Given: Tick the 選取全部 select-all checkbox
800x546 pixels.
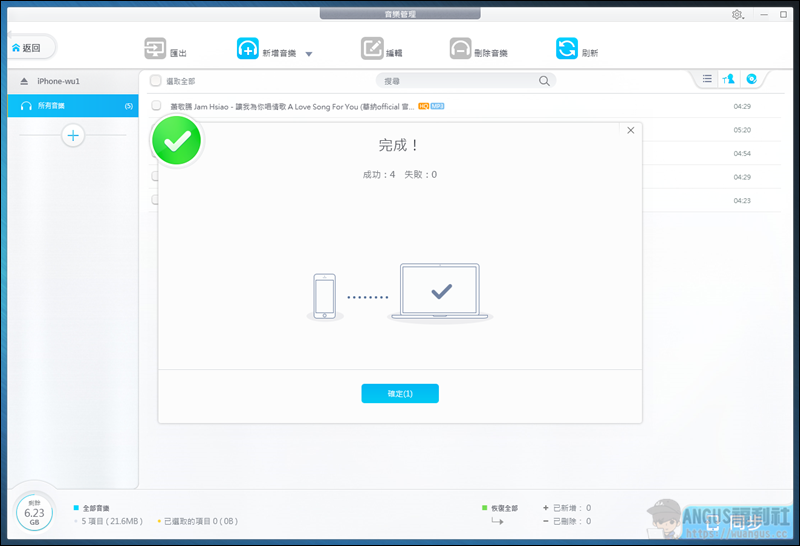Looking at the screenshot, I should 155,81.
